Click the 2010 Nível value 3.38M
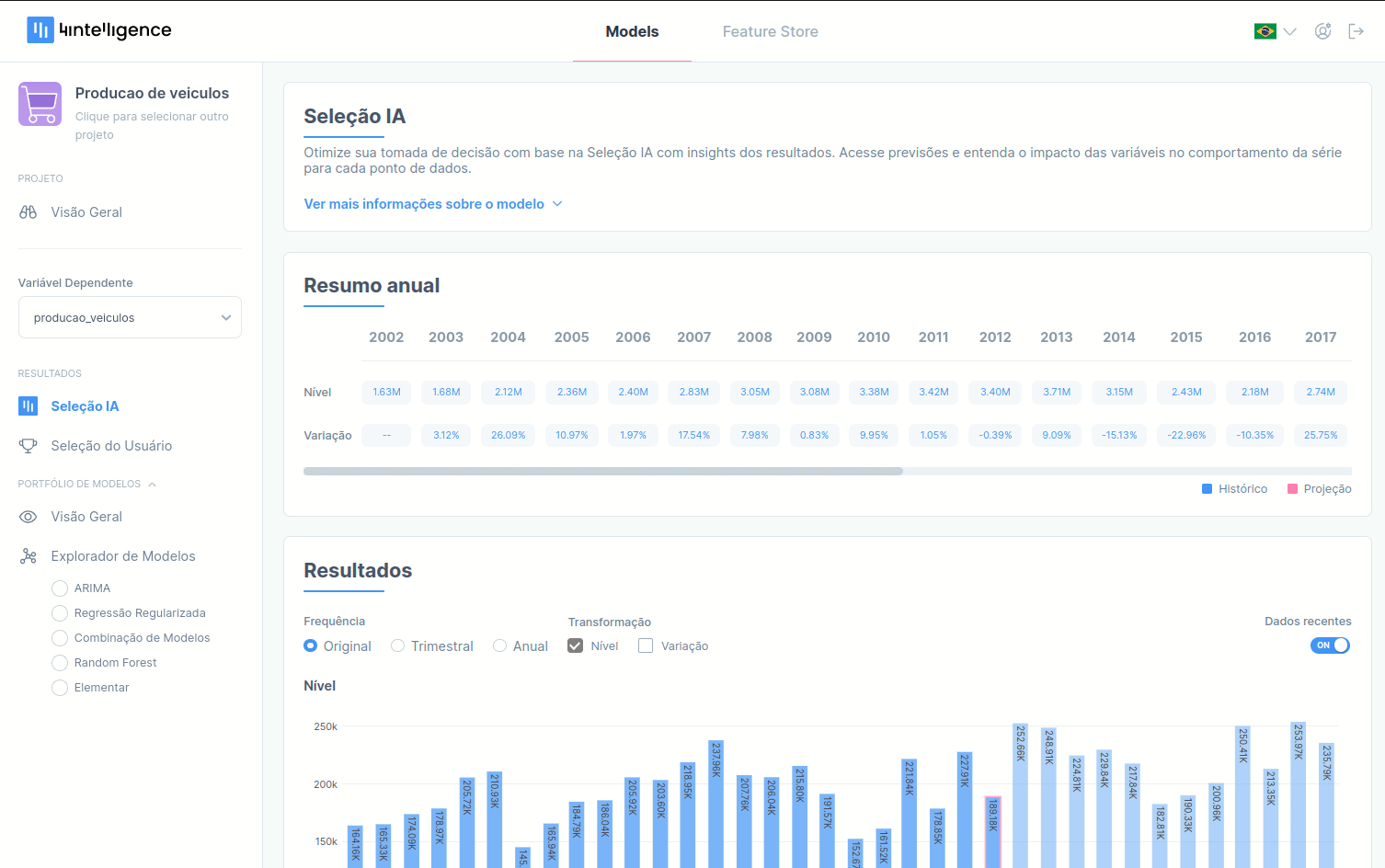Screen dimensions: 1385x868 pyautogui.click(x=874, y=392)
